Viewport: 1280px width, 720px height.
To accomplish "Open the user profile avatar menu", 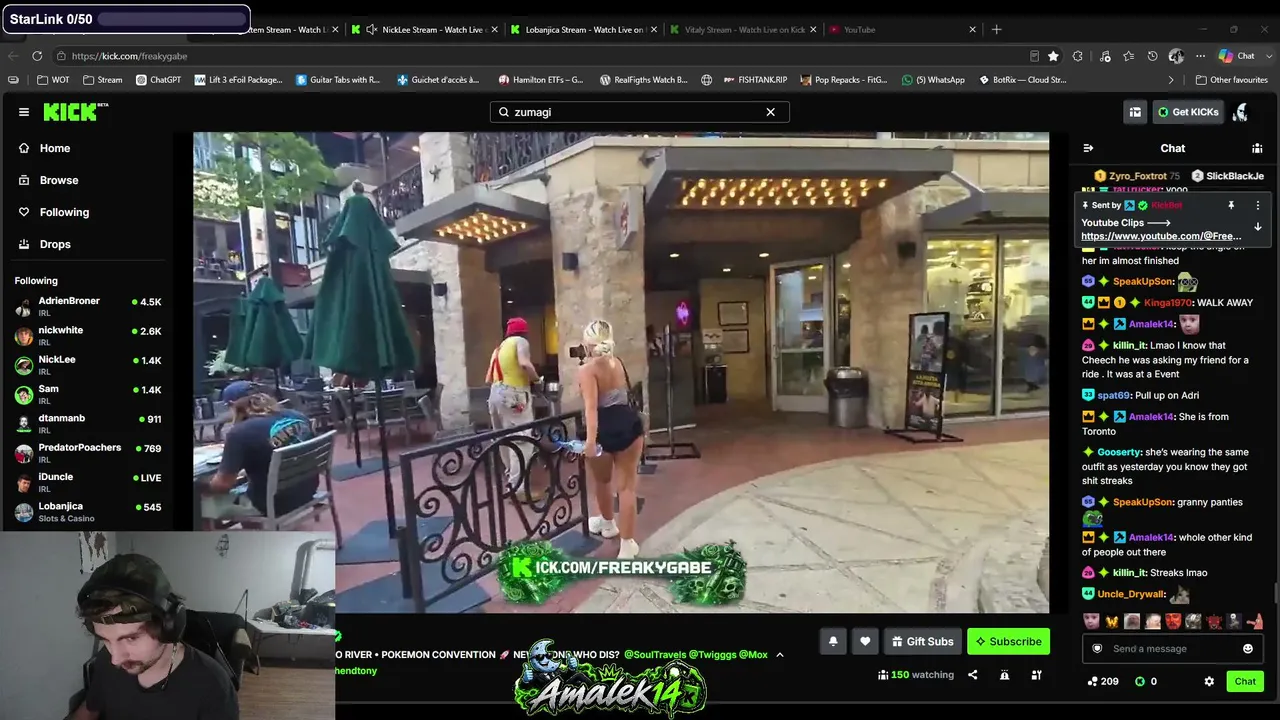I will point(1241,112).
